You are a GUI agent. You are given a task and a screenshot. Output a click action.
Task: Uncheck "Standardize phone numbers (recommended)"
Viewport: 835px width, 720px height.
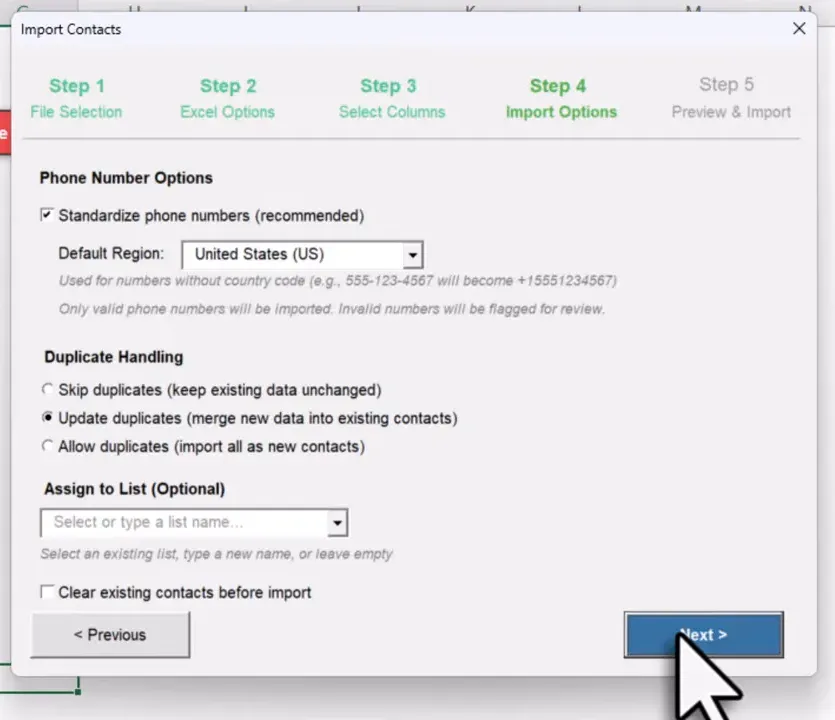tap(46, 214)
